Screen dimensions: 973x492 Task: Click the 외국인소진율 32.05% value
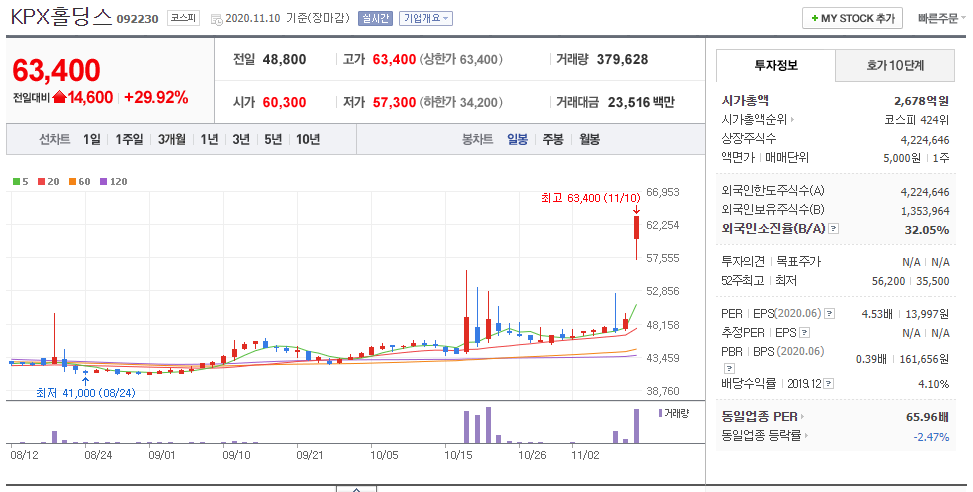pyautogui.click(x=926, y=230)
